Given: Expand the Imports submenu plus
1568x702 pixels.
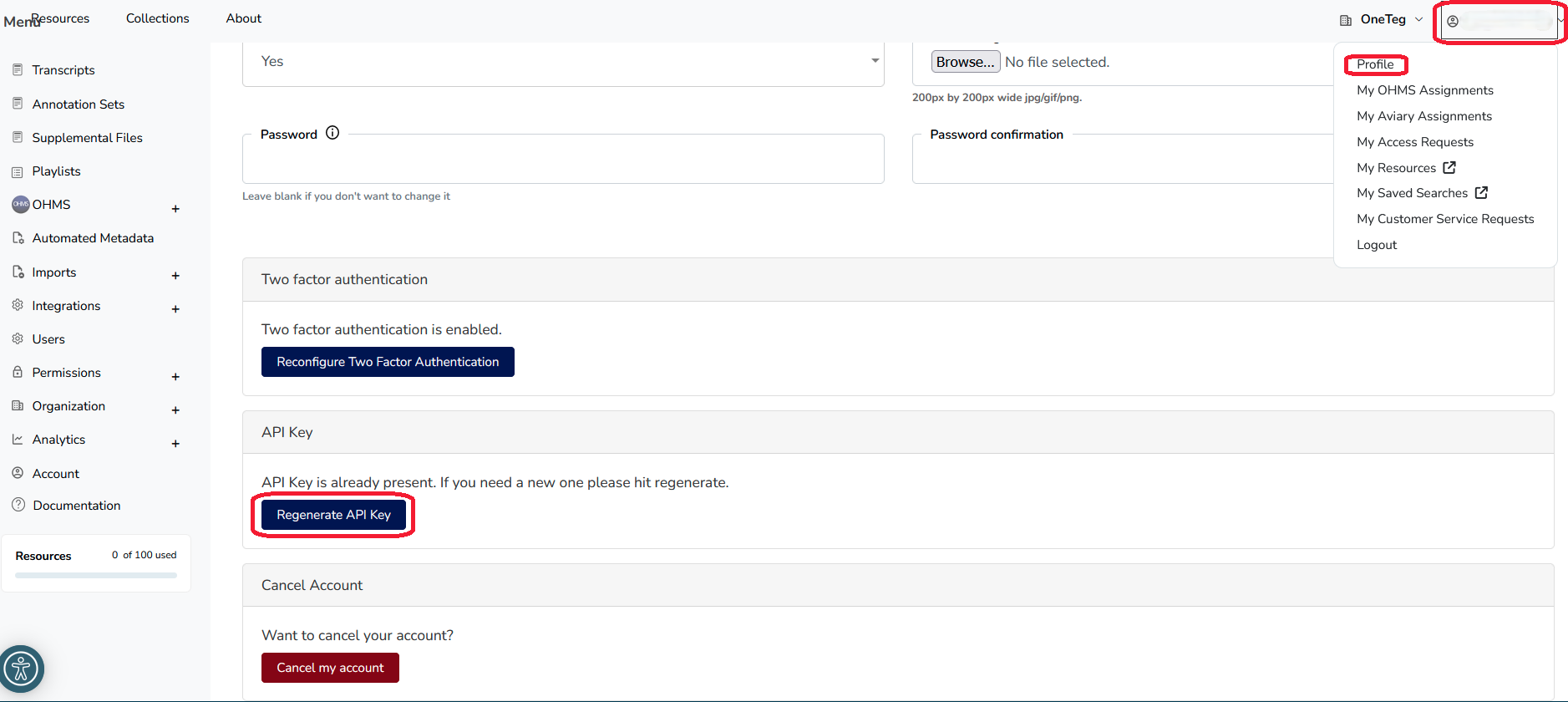Looking at the screenshot, I should (175, 276).
